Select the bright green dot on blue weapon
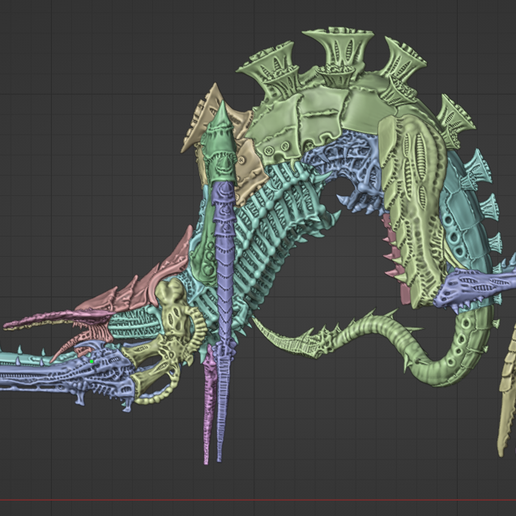Image resolution: width=516 pixels, height=516 pixels. (91, 362)
